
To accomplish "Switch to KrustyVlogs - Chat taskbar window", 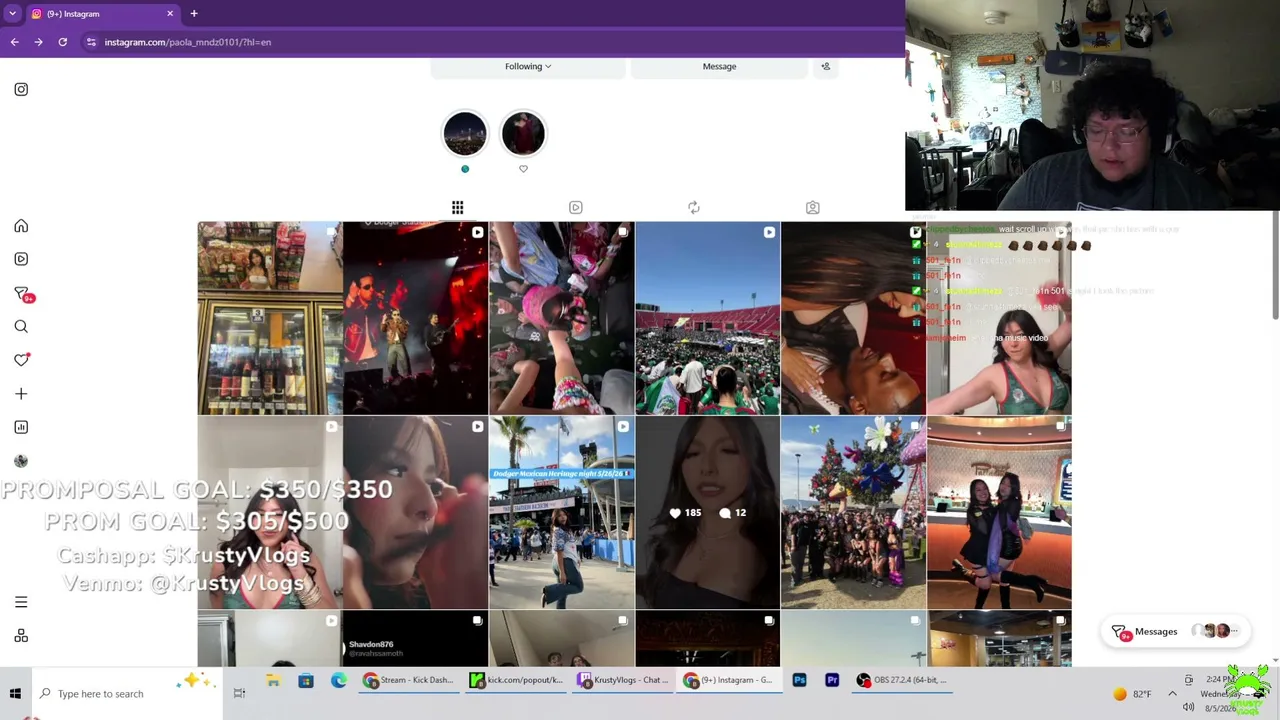I will tap(623, 681).
